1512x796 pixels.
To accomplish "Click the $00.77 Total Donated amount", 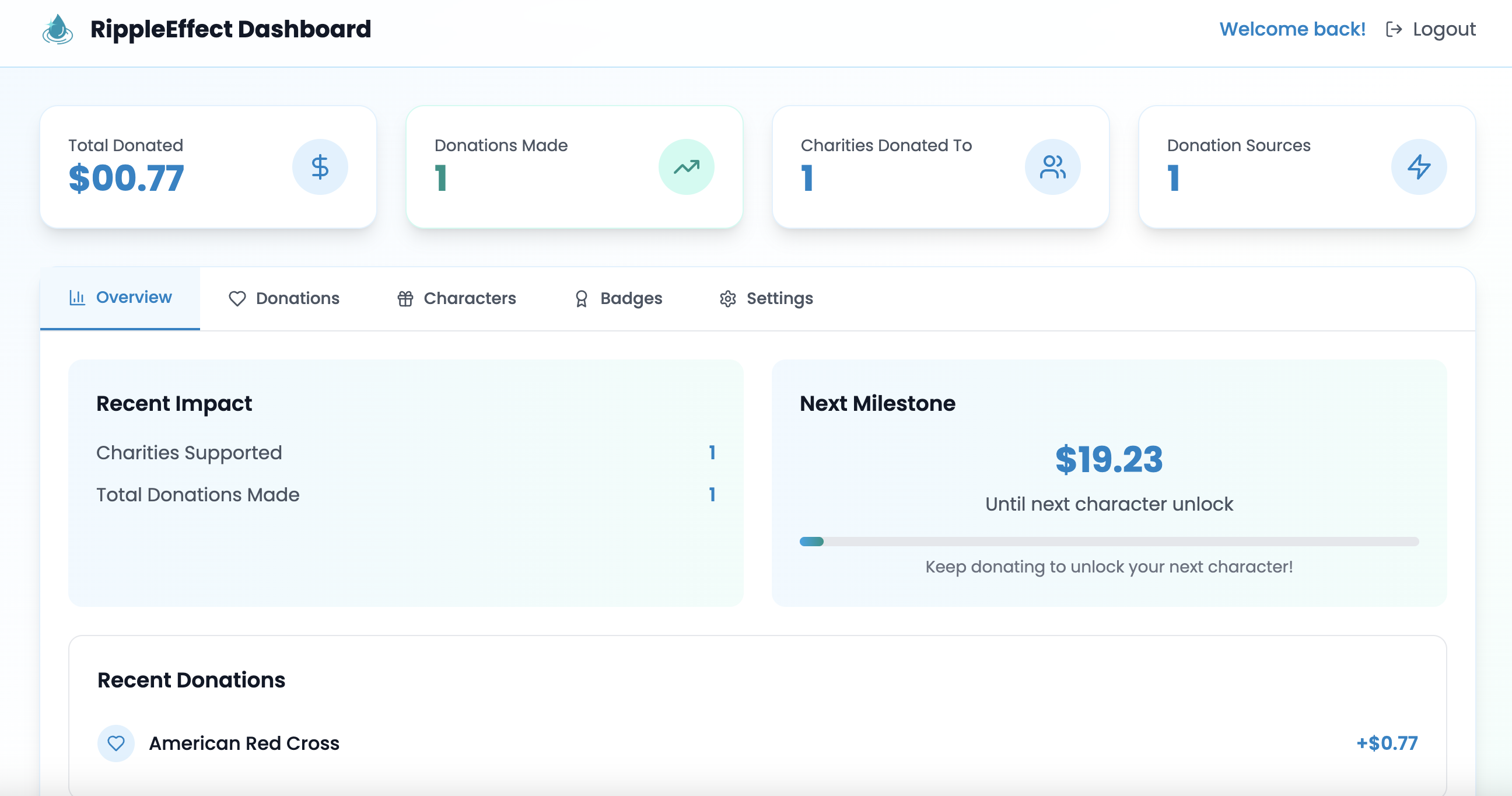I will click(x=126, y=179).
